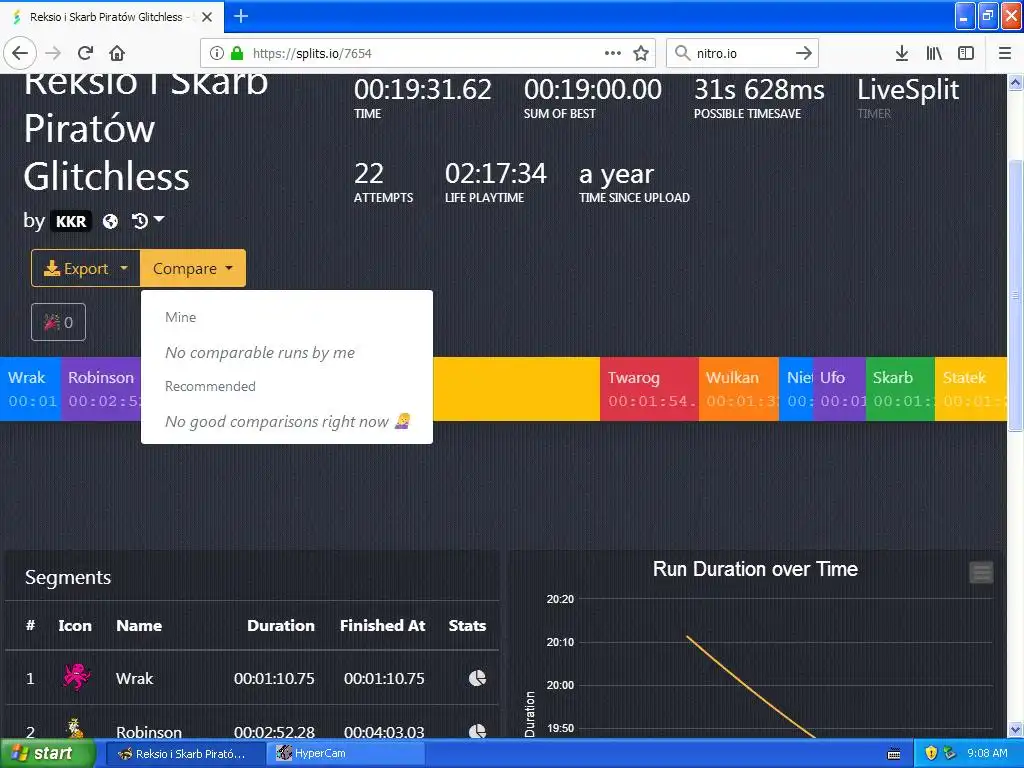Switch to Reksio i Skarb taskbar button

[185, 754]
